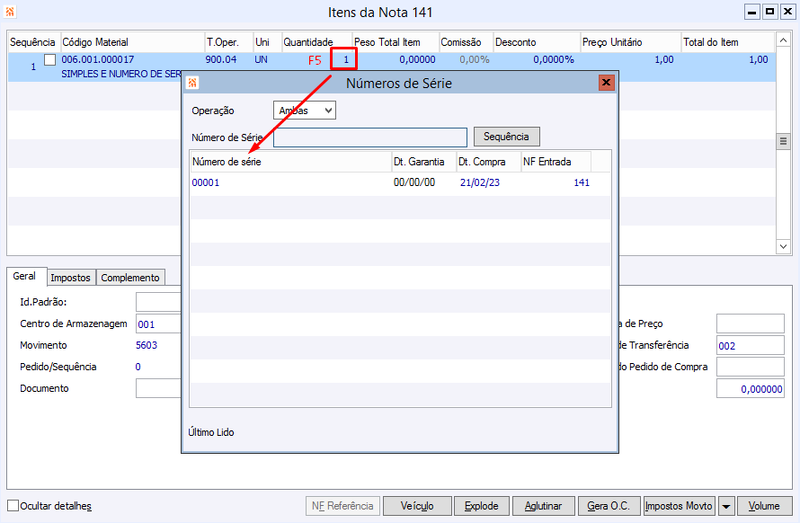This screenshot has width=800, height=523.
Task: Click the Peso Total Item column header
Action: (395, 42)
